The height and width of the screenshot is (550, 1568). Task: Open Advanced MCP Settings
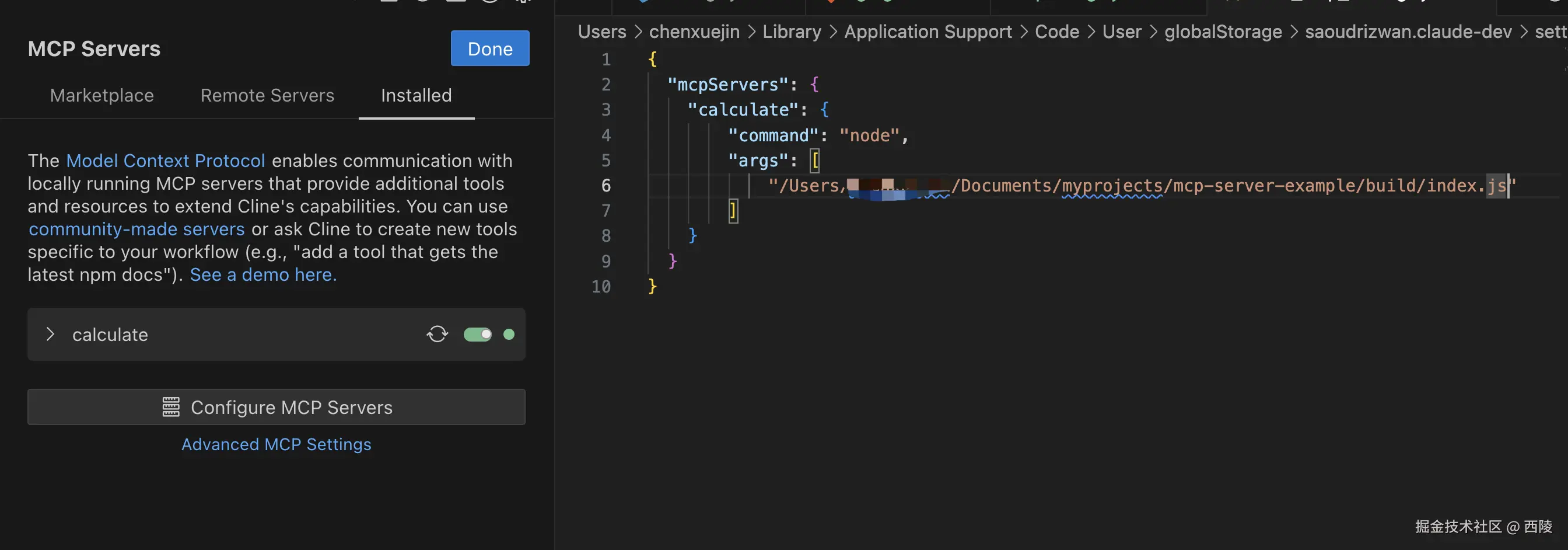276,445
